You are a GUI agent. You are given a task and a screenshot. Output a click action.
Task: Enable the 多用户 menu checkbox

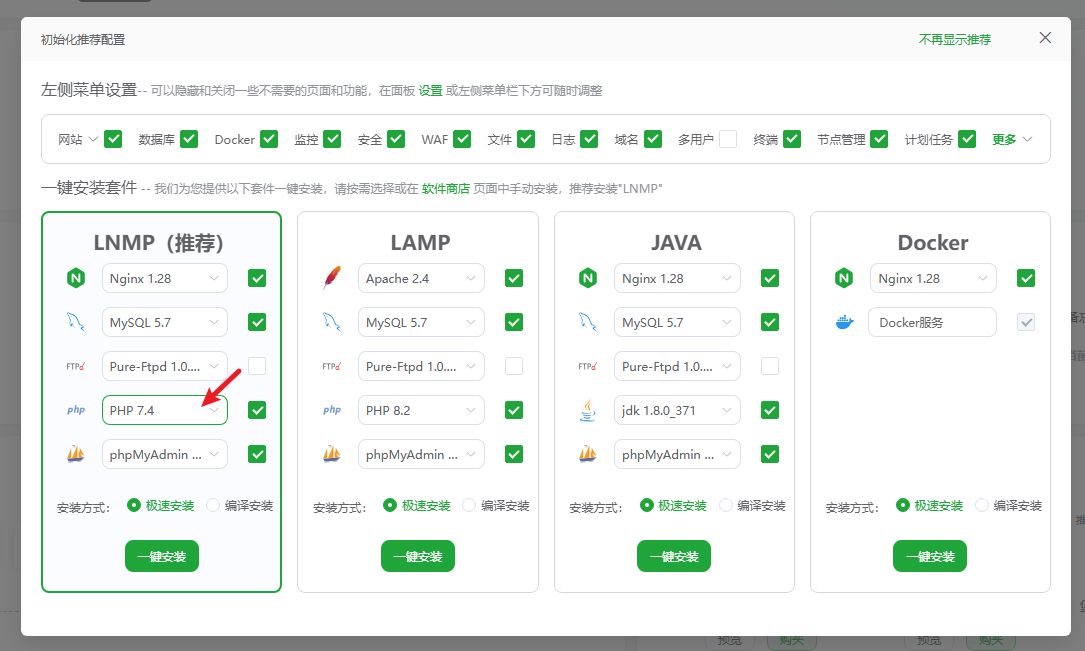tap(727, 139)
